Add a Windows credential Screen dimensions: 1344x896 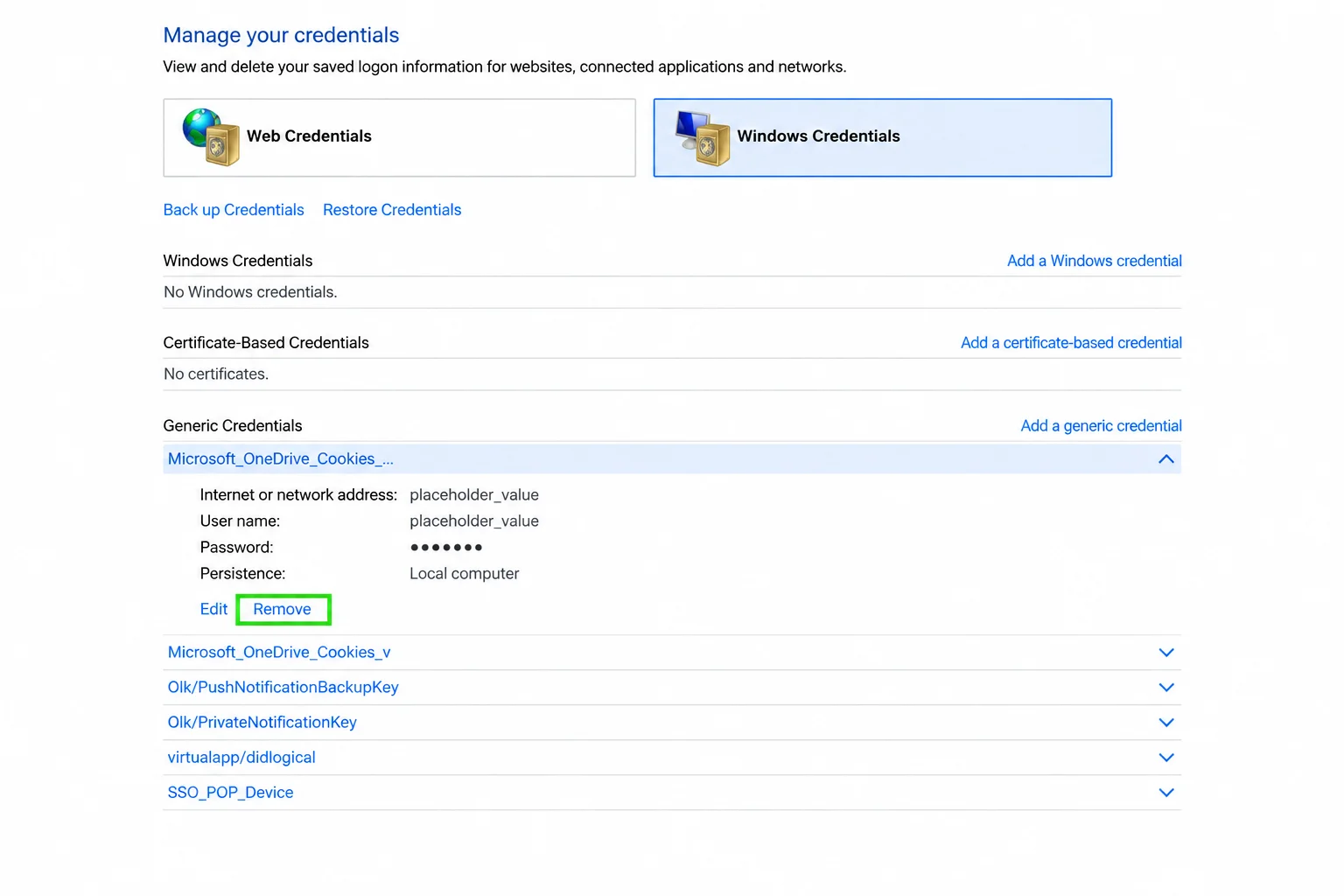1094,261
